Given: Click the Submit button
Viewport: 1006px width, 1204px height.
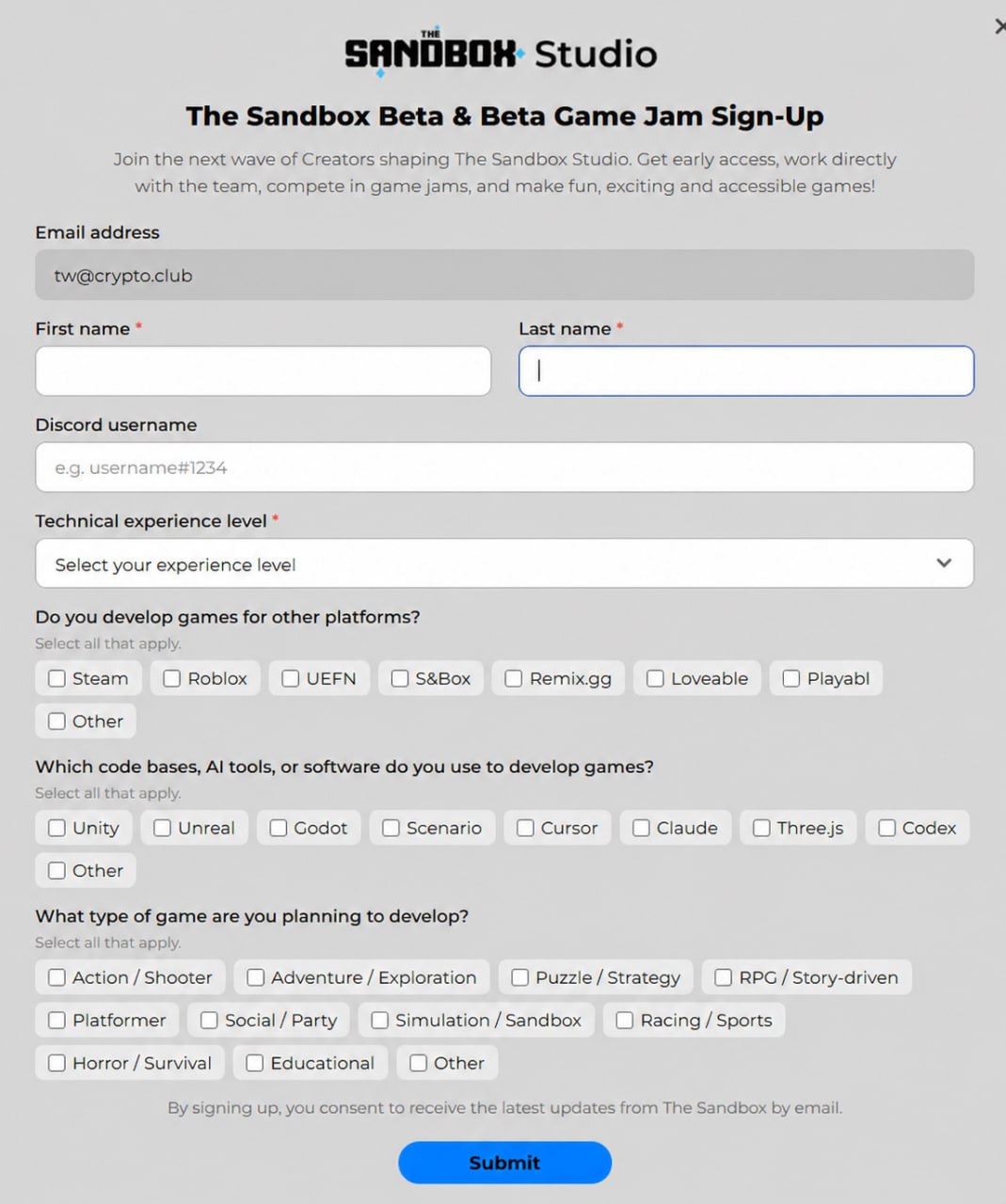Looking at the screenshot, I should tap(504, 1163).
